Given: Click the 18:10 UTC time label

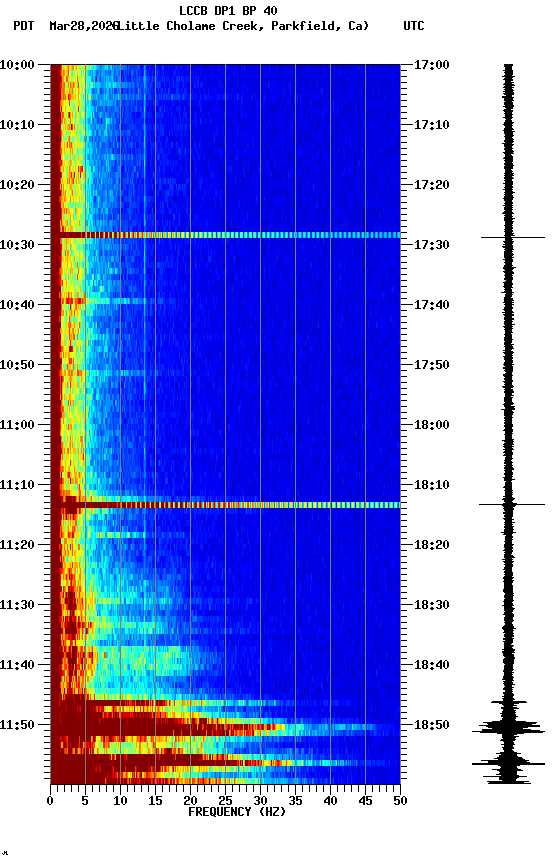Looking at the screenshot, I should click(x=432, y=485).
